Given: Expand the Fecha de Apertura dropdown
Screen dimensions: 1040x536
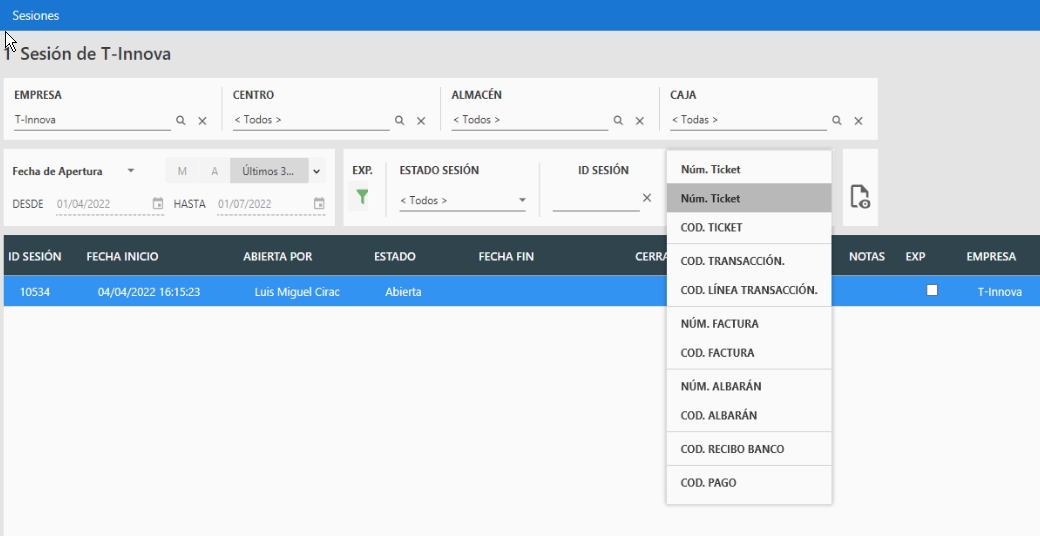Looking at the screenshot, I should pos(131,171).
